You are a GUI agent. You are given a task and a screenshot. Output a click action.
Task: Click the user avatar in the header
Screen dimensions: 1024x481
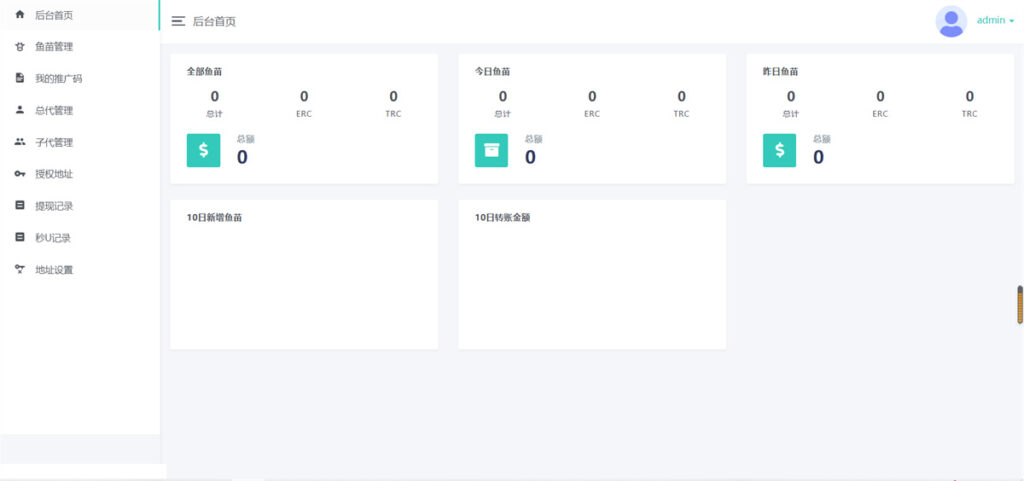[x=950, y=21]
